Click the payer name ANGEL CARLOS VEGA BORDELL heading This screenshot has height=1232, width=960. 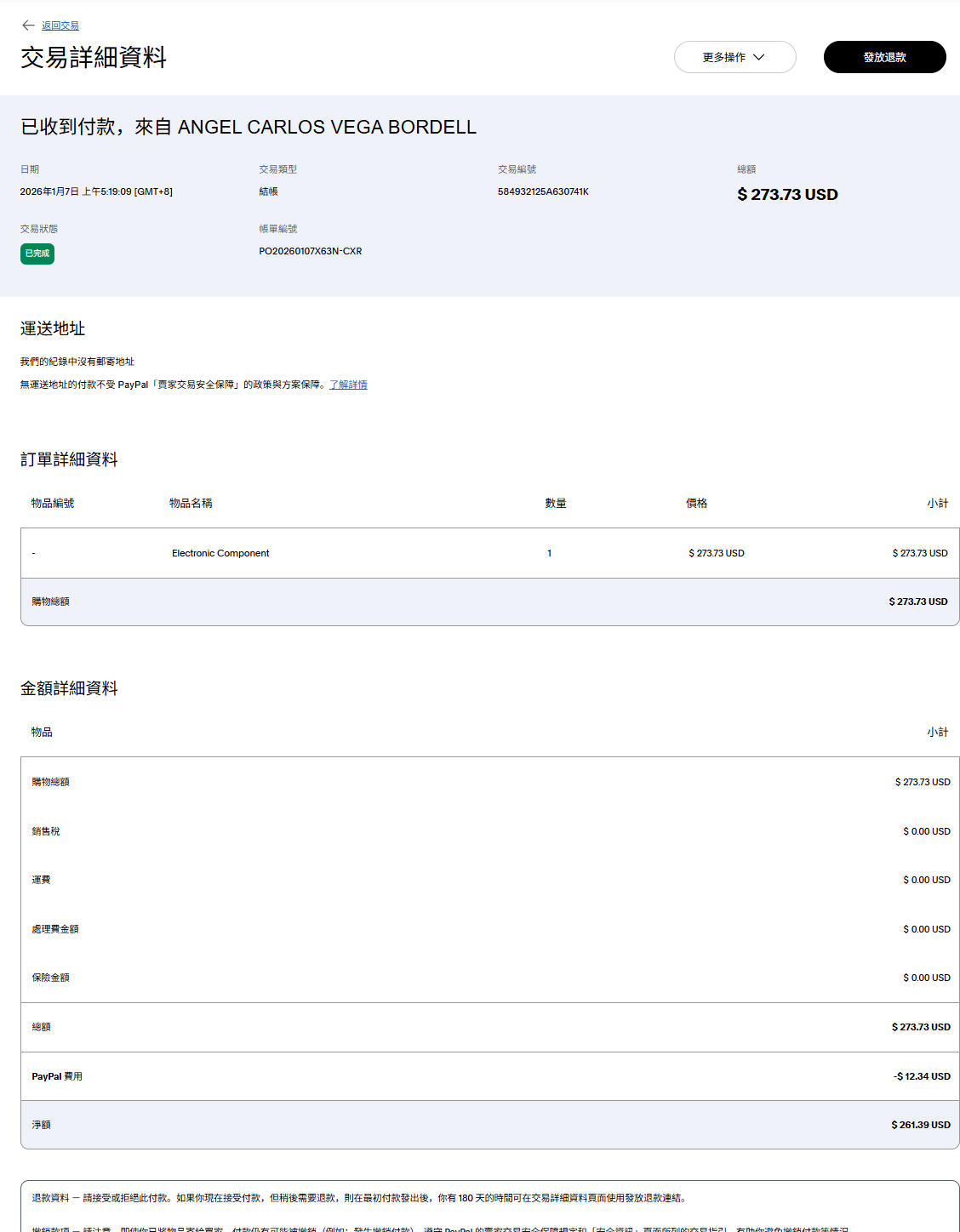coord(327,127)
